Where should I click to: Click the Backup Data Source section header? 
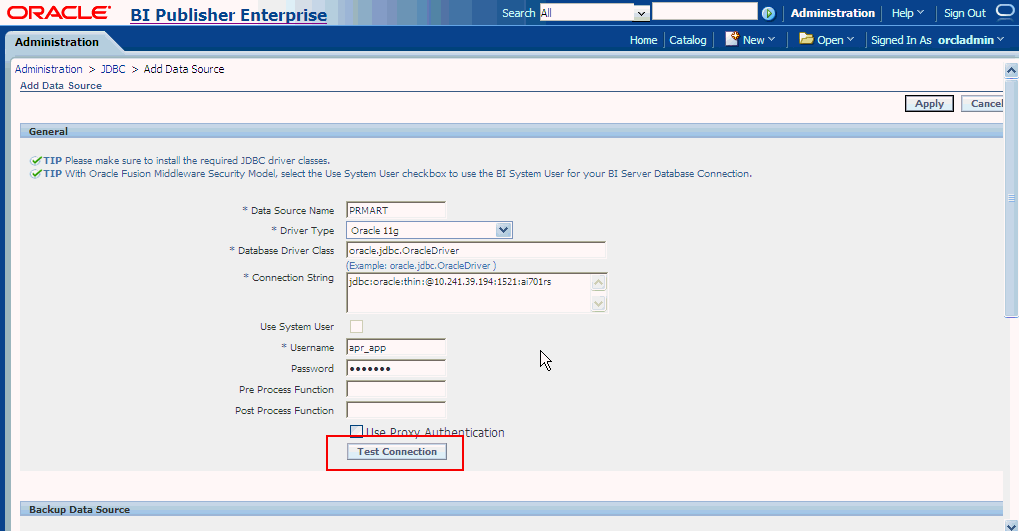point(511,509)
